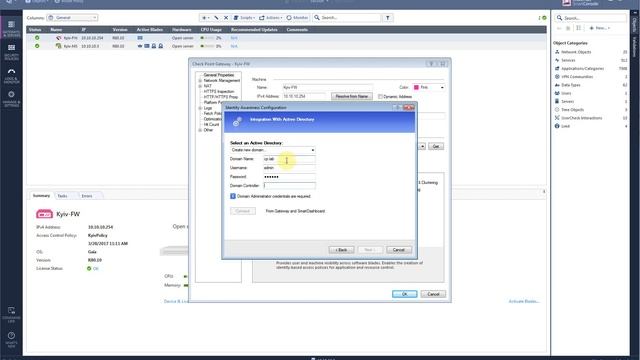Click the edit pencil icon in toolbar
640x360 pixels.
pyautogui.click(x=216, y=18)
